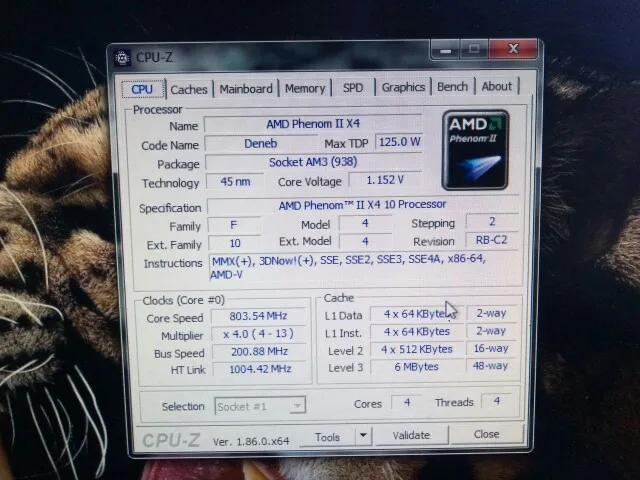Click the 16-way Level 2 associativity
Image resolution: width=640 pixels, height=480 pixels.
click(x=491, y=348)
